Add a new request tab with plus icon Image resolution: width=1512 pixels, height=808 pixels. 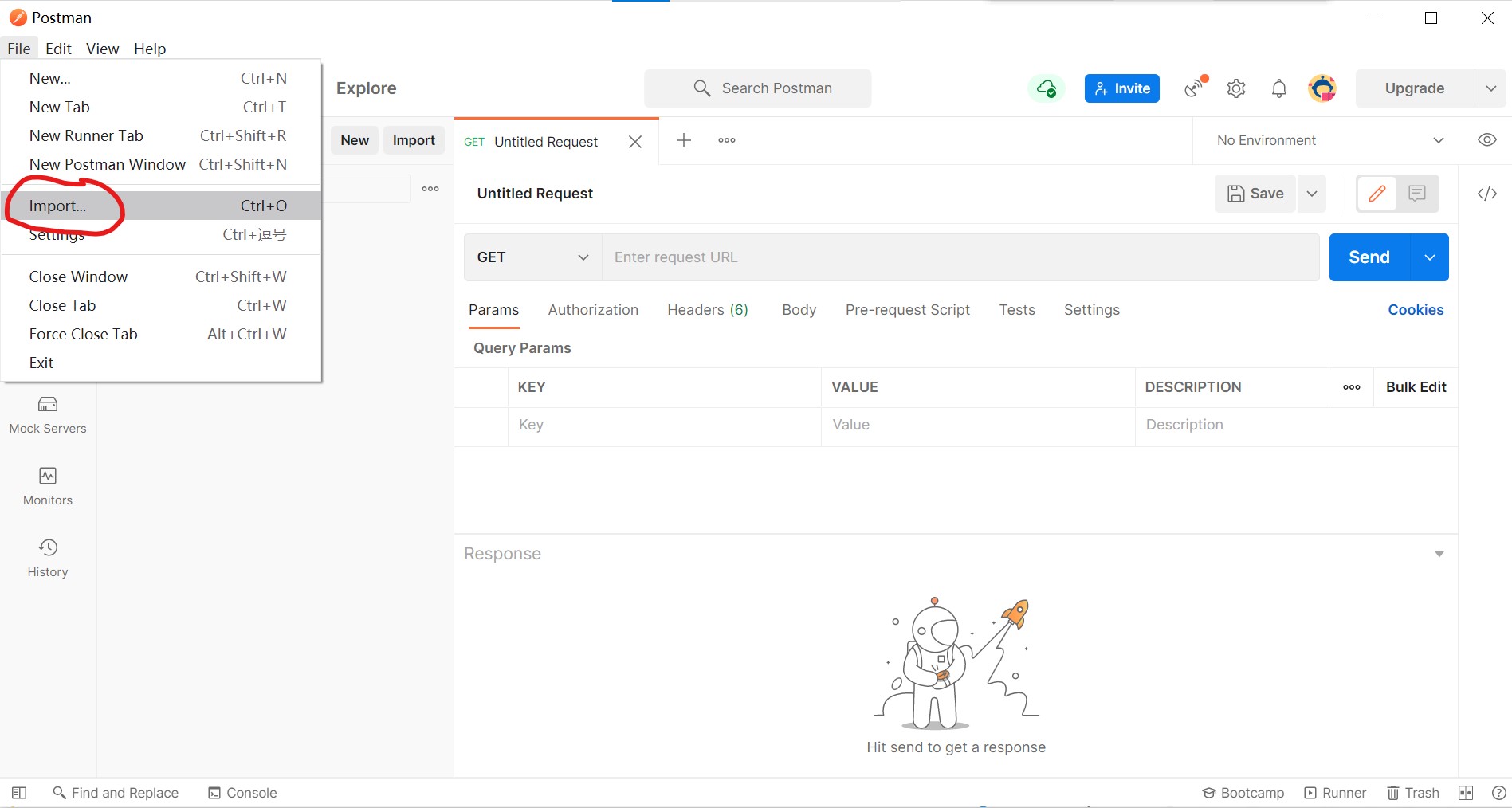[x=684, y=140]
